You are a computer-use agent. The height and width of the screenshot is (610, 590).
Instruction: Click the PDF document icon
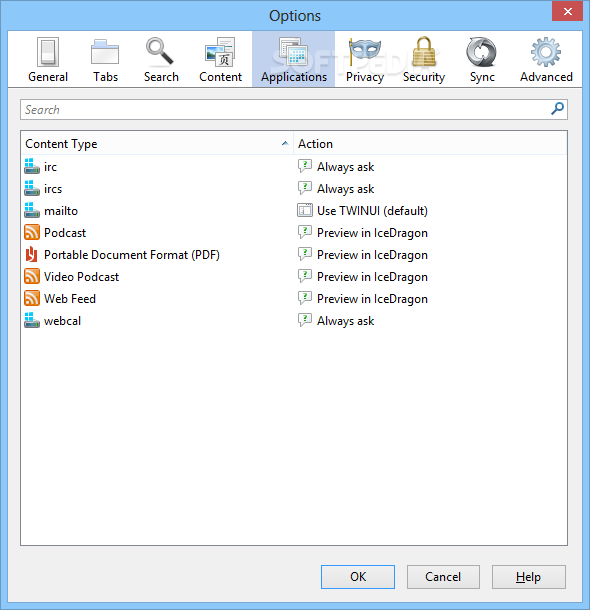click(32, 254)
